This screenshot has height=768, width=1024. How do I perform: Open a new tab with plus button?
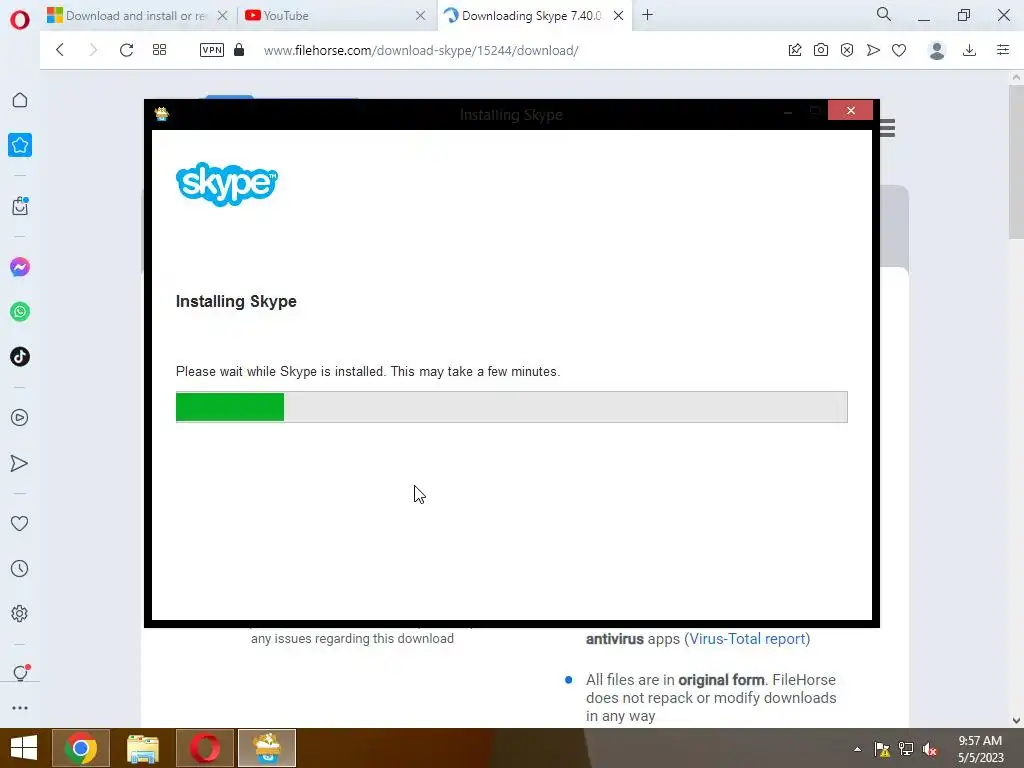click(x=647, y=15)
